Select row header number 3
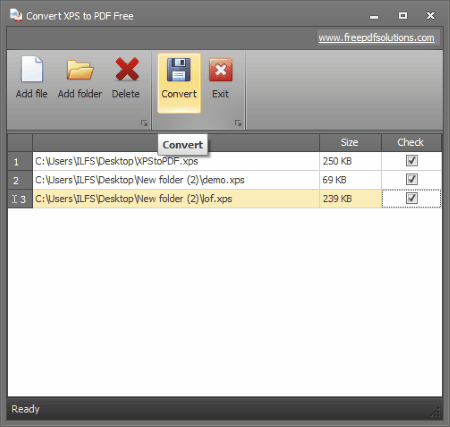 pos(20,199)
